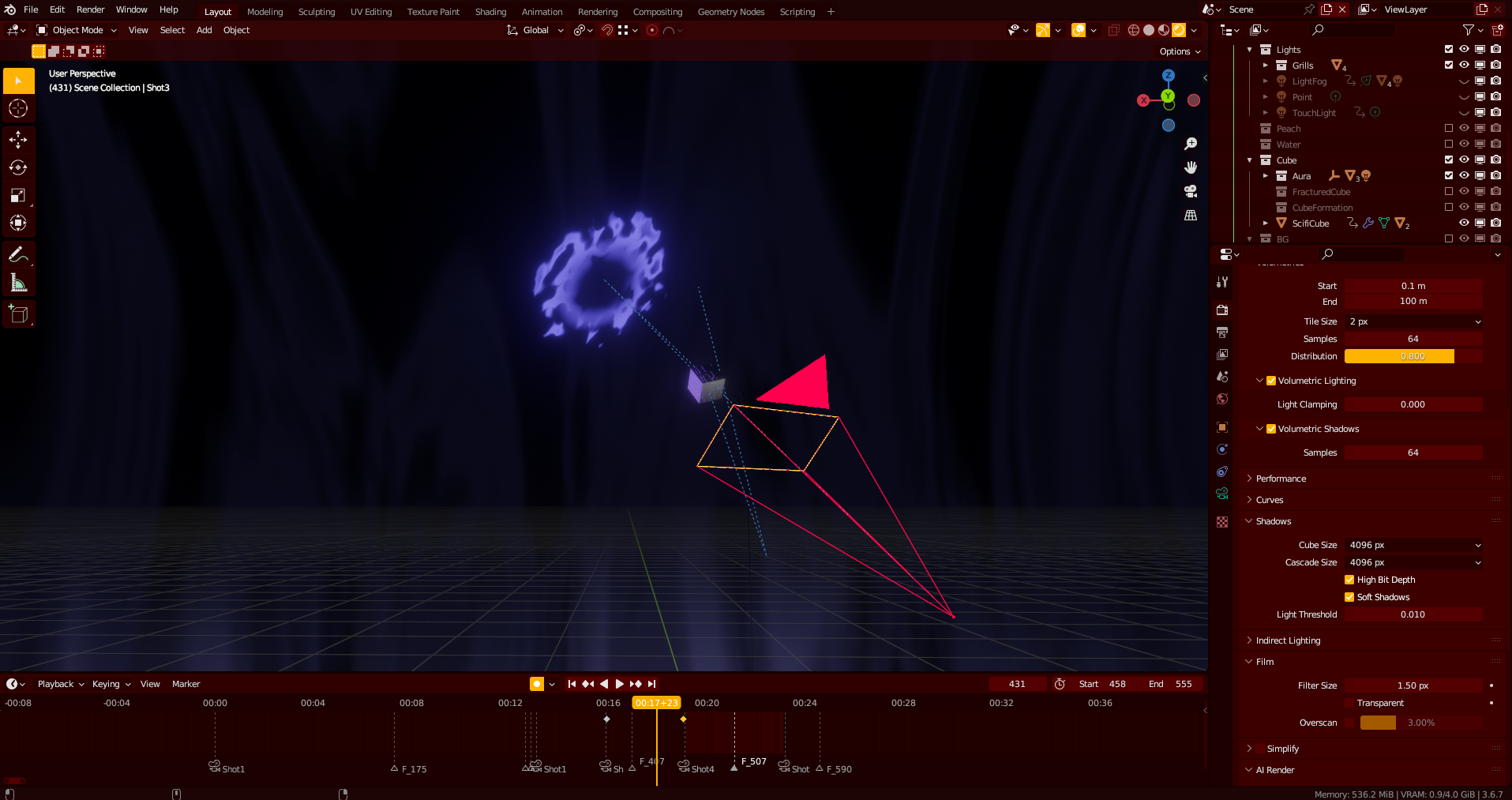1512x800 pixels.
Task: Hide the ScifiCube object eye icon
Action: coord(1465,223)
